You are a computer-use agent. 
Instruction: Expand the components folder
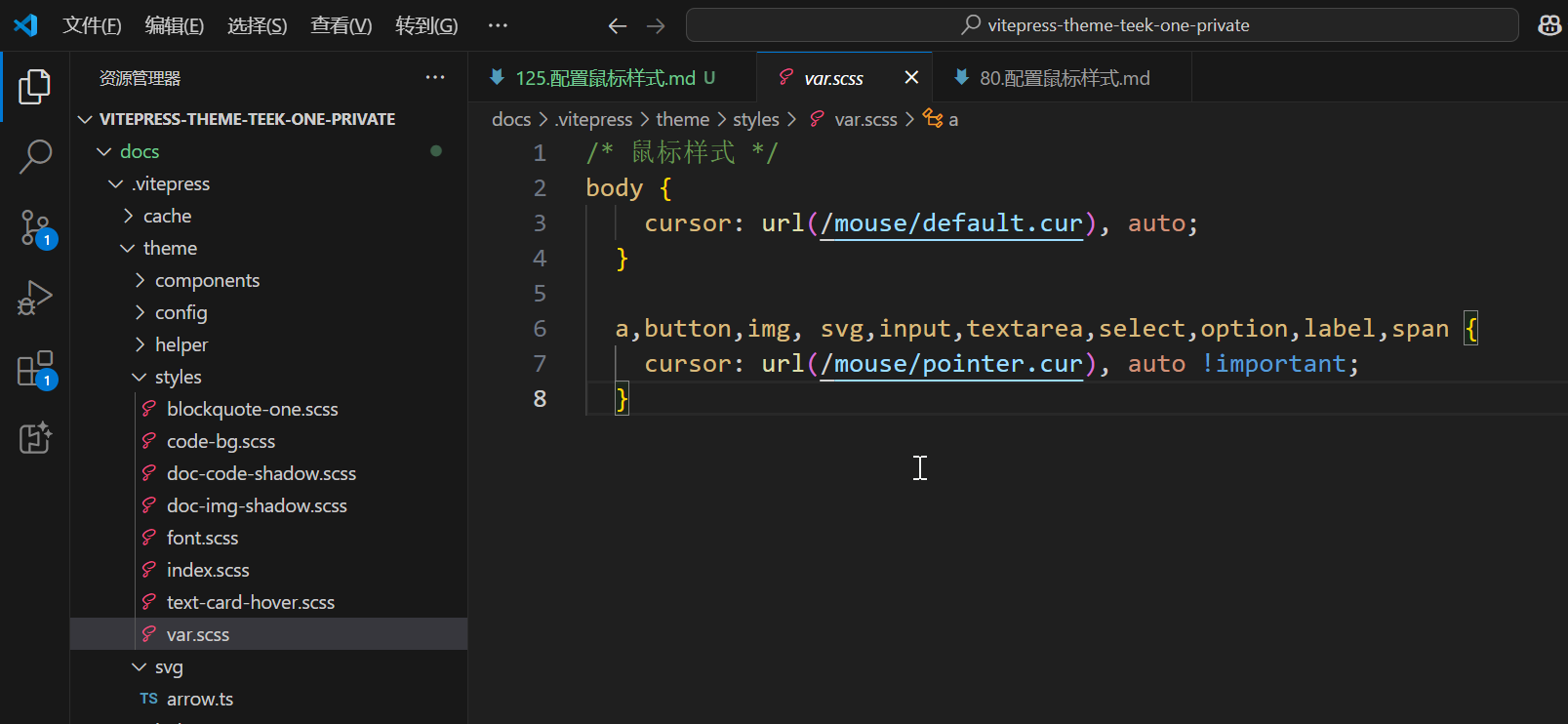coord(268,280)
